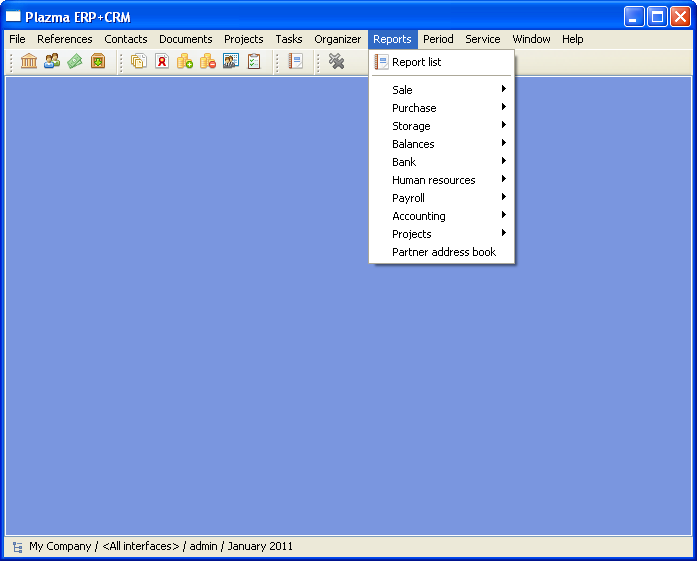
Task: Open the Documents menu
Action: [x=185, y=39]
